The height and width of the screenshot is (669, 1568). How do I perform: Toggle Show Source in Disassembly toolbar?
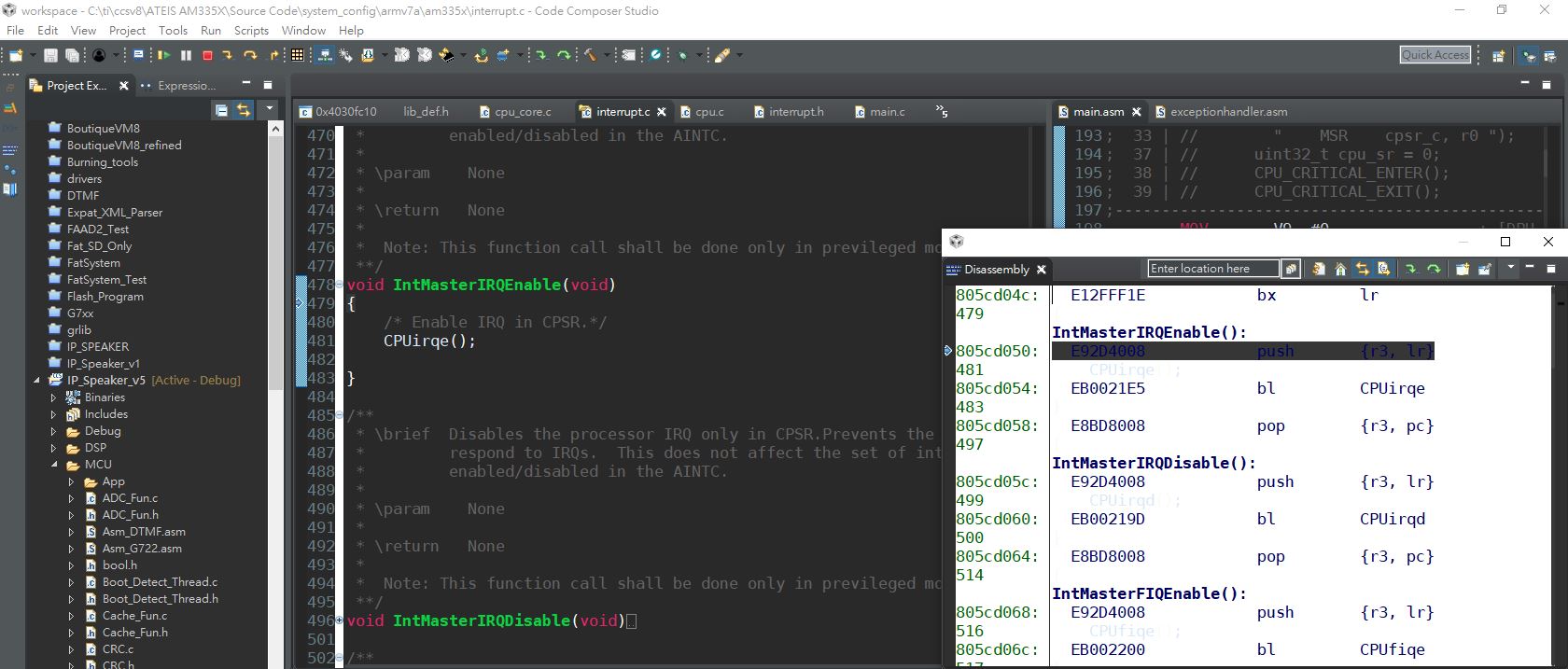[x=1383, y=269]
